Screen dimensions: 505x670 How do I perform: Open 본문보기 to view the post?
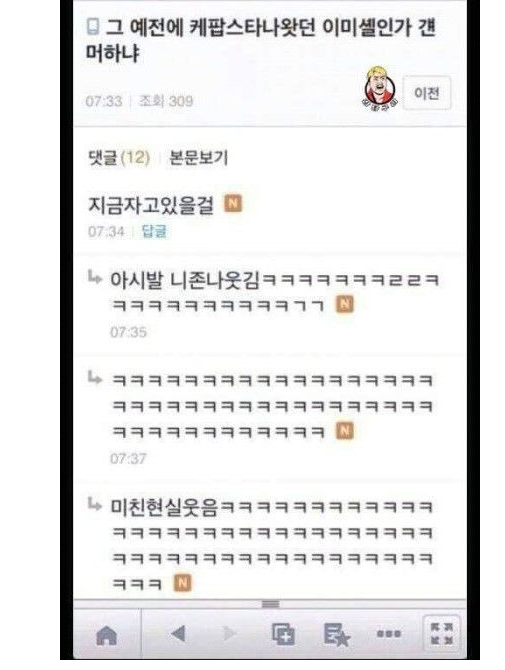199,158
